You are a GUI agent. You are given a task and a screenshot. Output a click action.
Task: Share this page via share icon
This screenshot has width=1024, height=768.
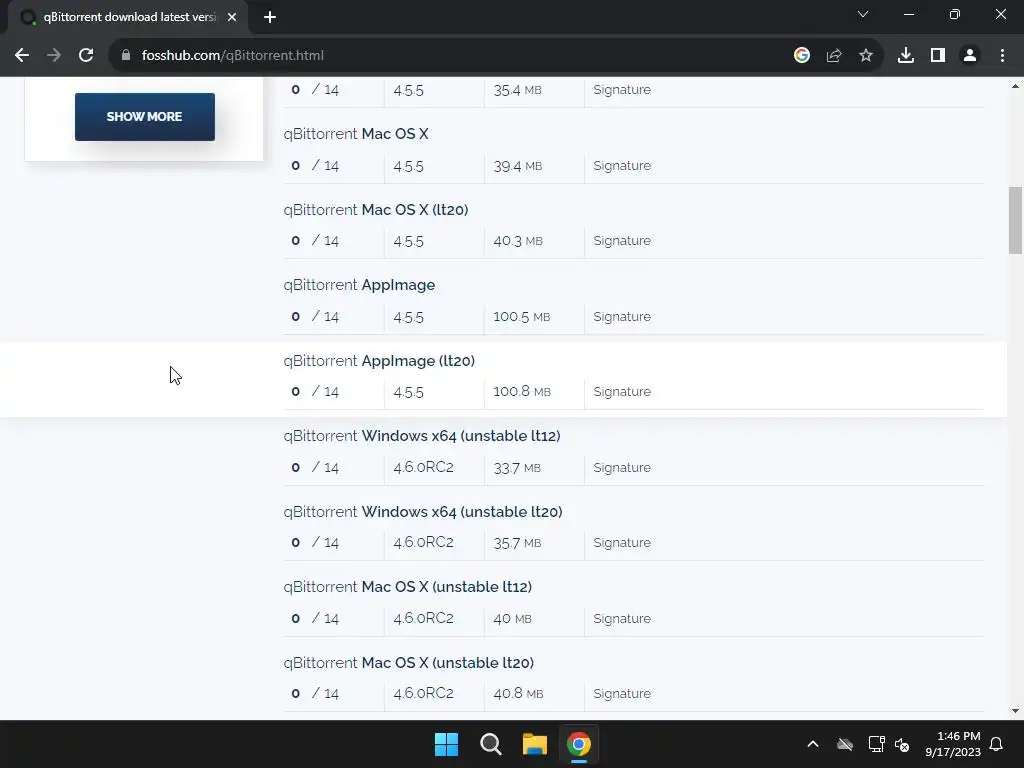tap(834, 56)
